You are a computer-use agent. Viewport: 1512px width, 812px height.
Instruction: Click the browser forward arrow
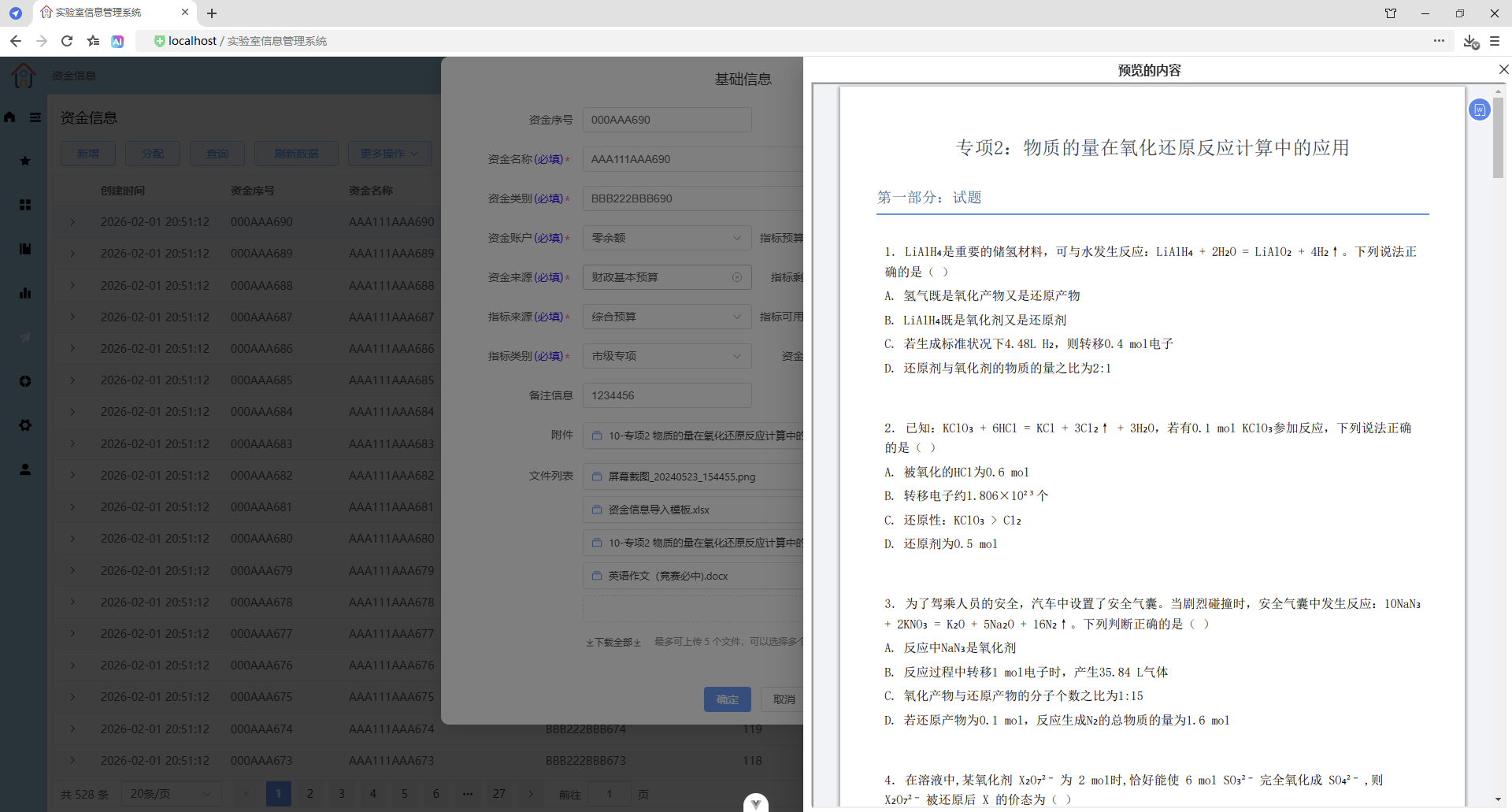click(x=42, y=41)
